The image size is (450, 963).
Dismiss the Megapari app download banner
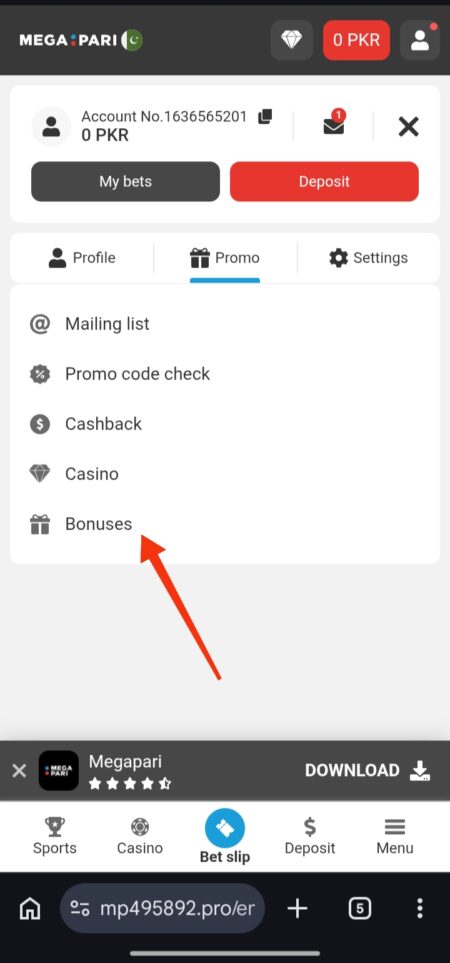(19, 770)
